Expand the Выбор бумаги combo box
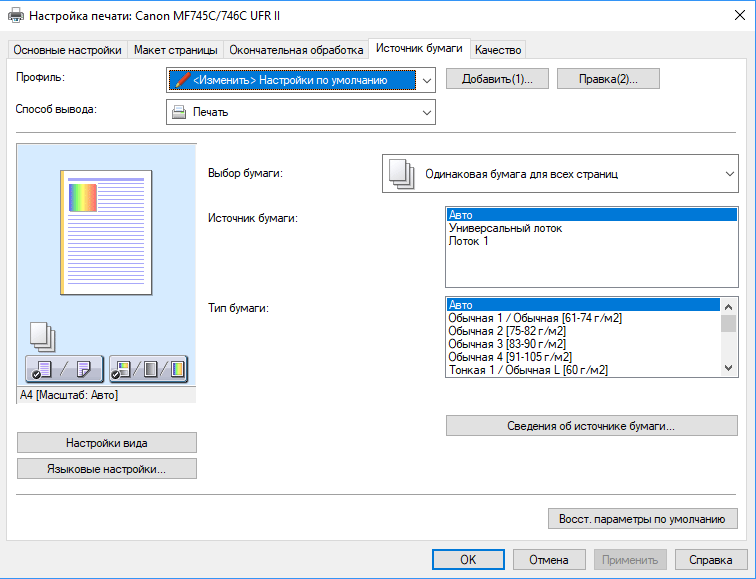 [560, 174]
